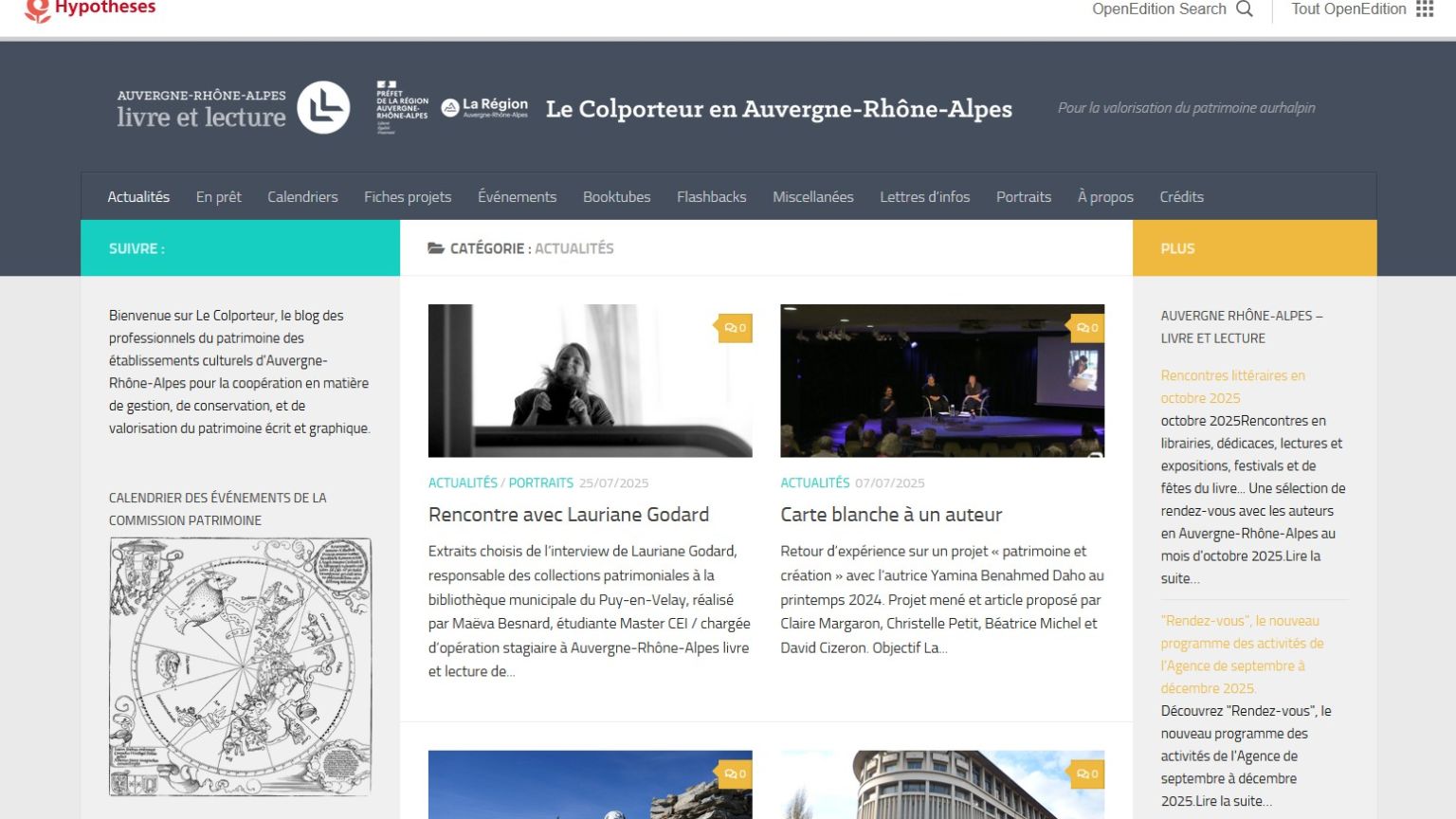Open the Carte blanche à un auteur article
The width and height of the screenshot is (1456, 819).
891,515
